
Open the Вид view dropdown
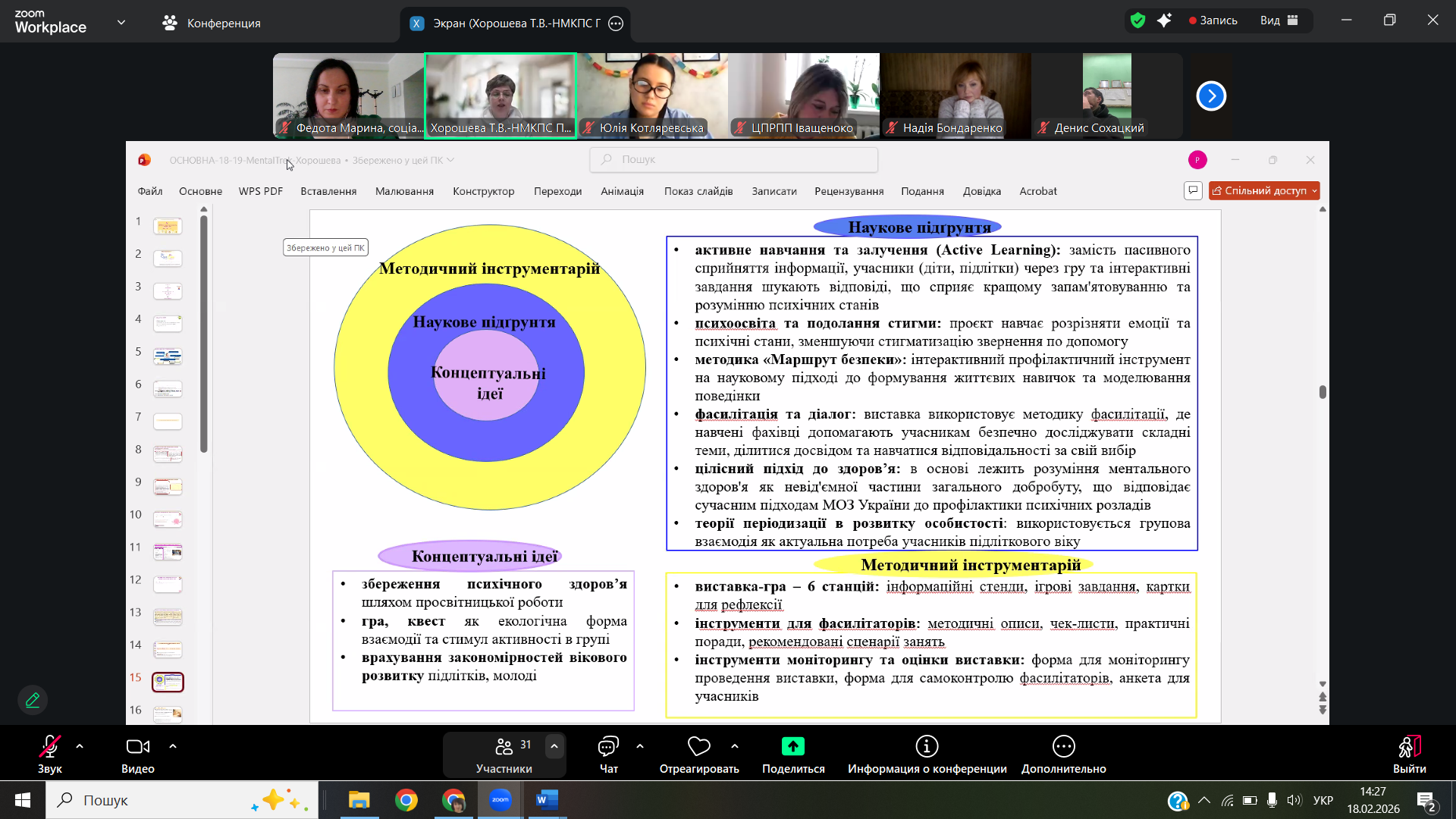click(x=1279, y=20)
